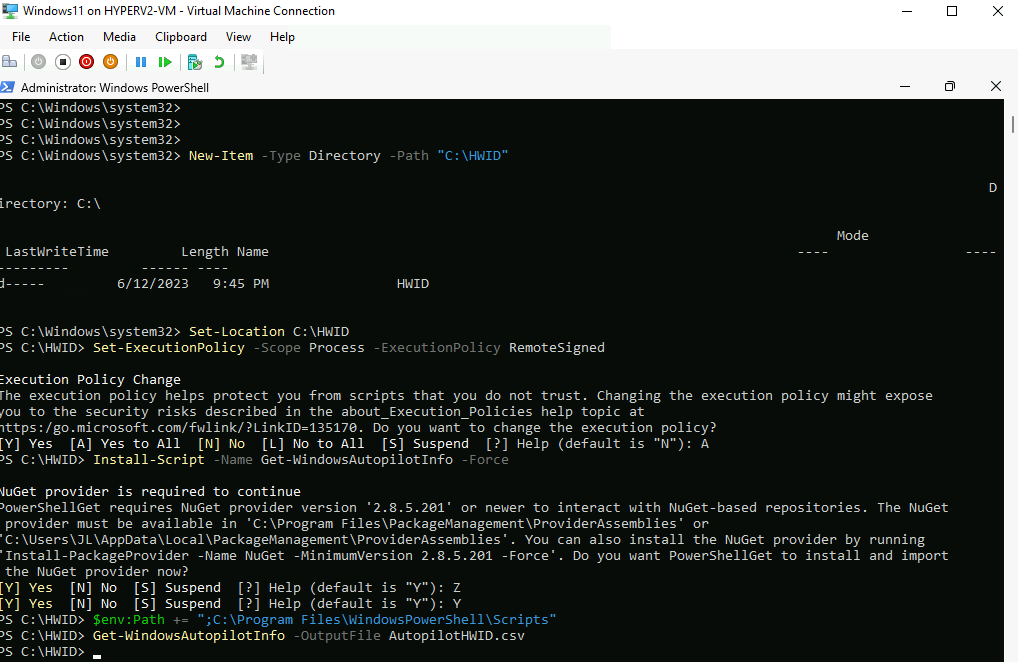The width and height of the screenshot is (1018, 662).
Task: Click the Set-ExecutionPolicy command
Action: tap(169, 348)
